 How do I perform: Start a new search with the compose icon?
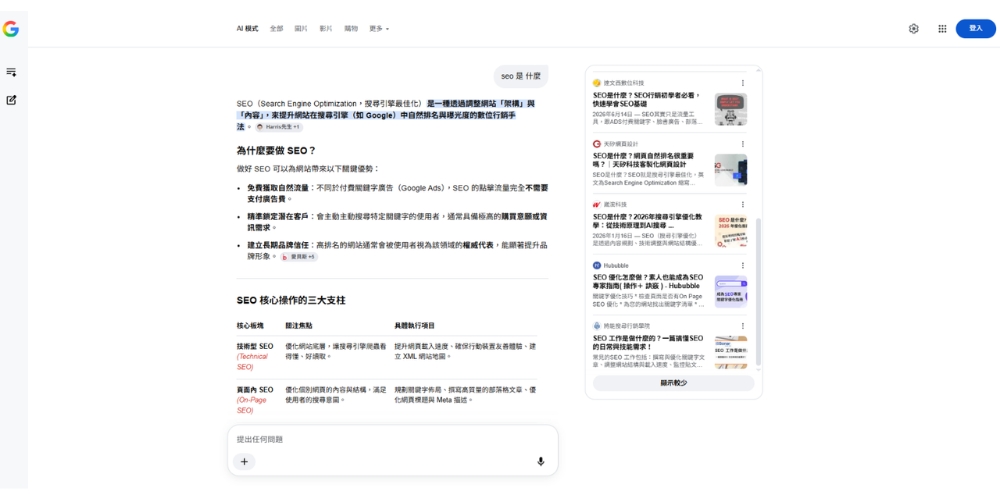tap(11, 100)
